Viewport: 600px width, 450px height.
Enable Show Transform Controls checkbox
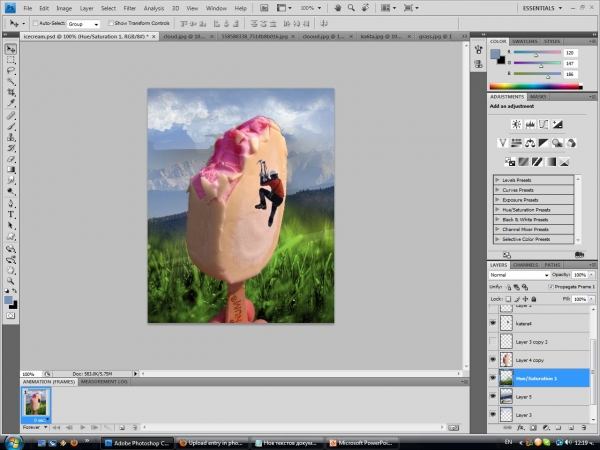click(x=111, y=23)
